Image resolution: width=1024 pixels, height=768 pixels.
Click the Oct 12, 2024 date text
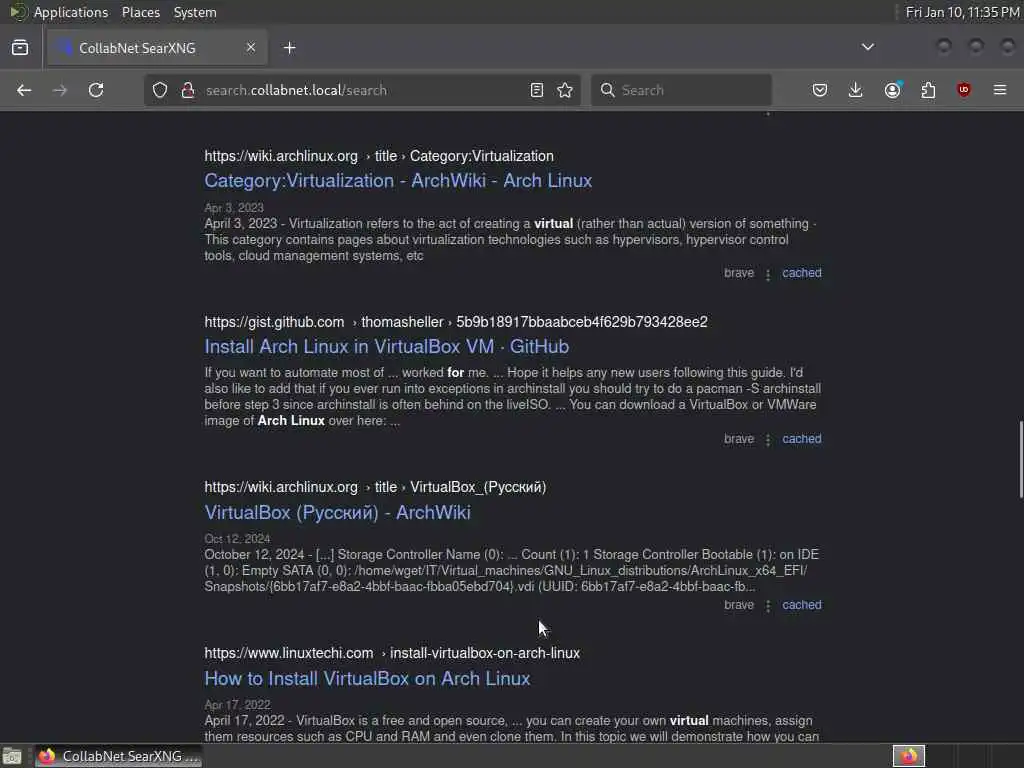[237, 539]
